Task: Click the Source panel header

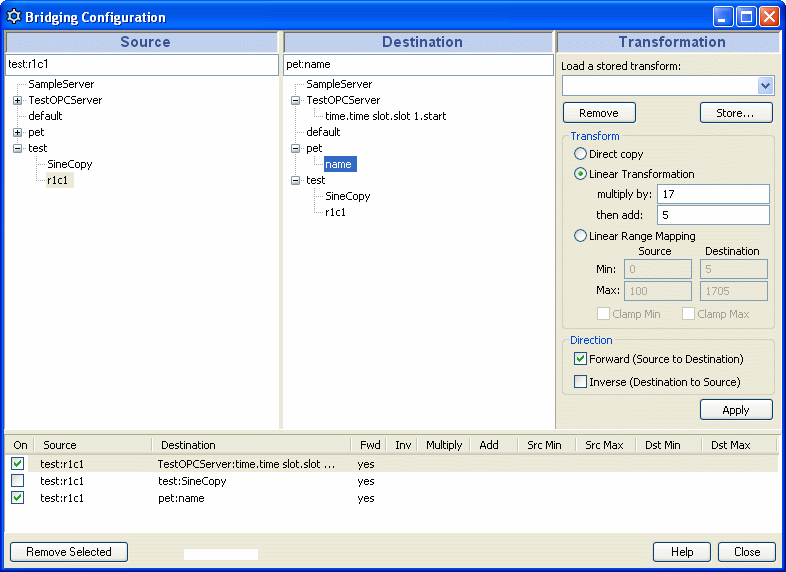Action: pyautogui.click(x=141, y=42)
